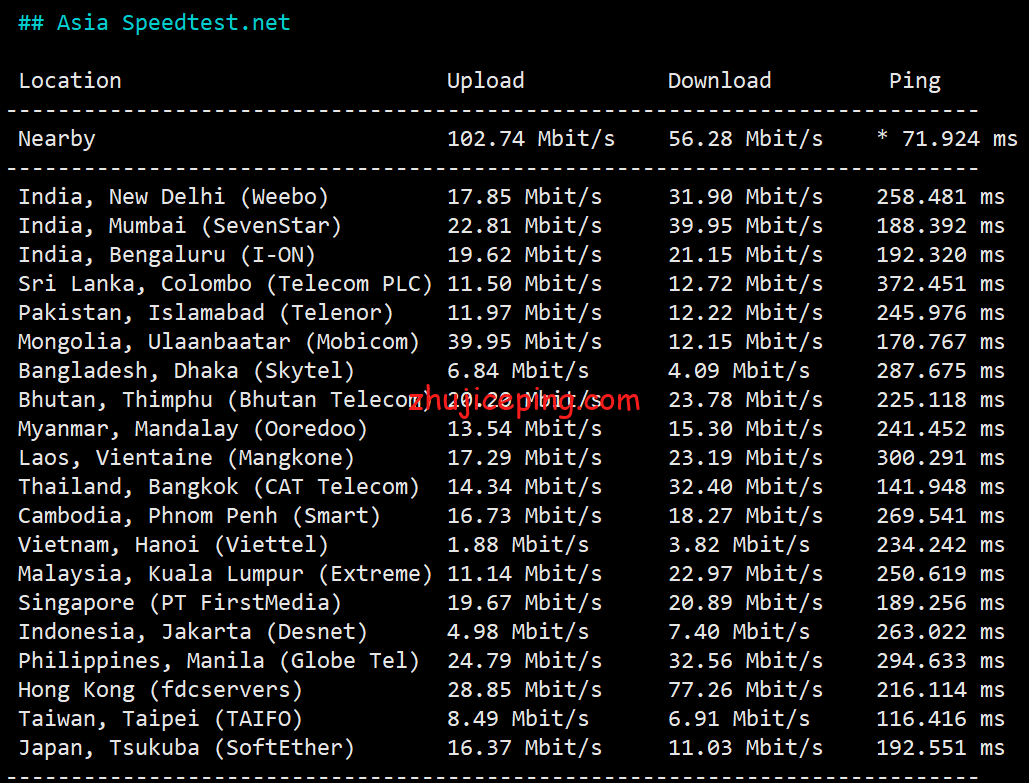1029x783 pixels.
Task: Select 'Taiwan, Taipei (TAIFO)' text
Action: point(160,718)
